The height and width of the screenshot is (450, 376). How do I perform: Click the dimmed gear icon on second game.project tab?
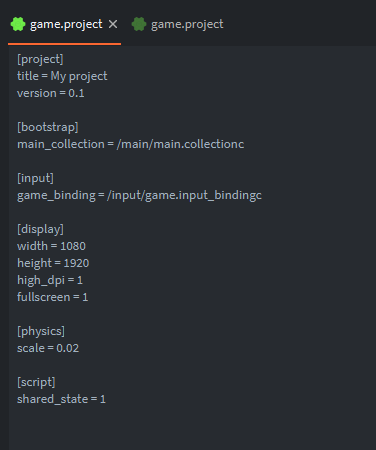coord(139,24)
